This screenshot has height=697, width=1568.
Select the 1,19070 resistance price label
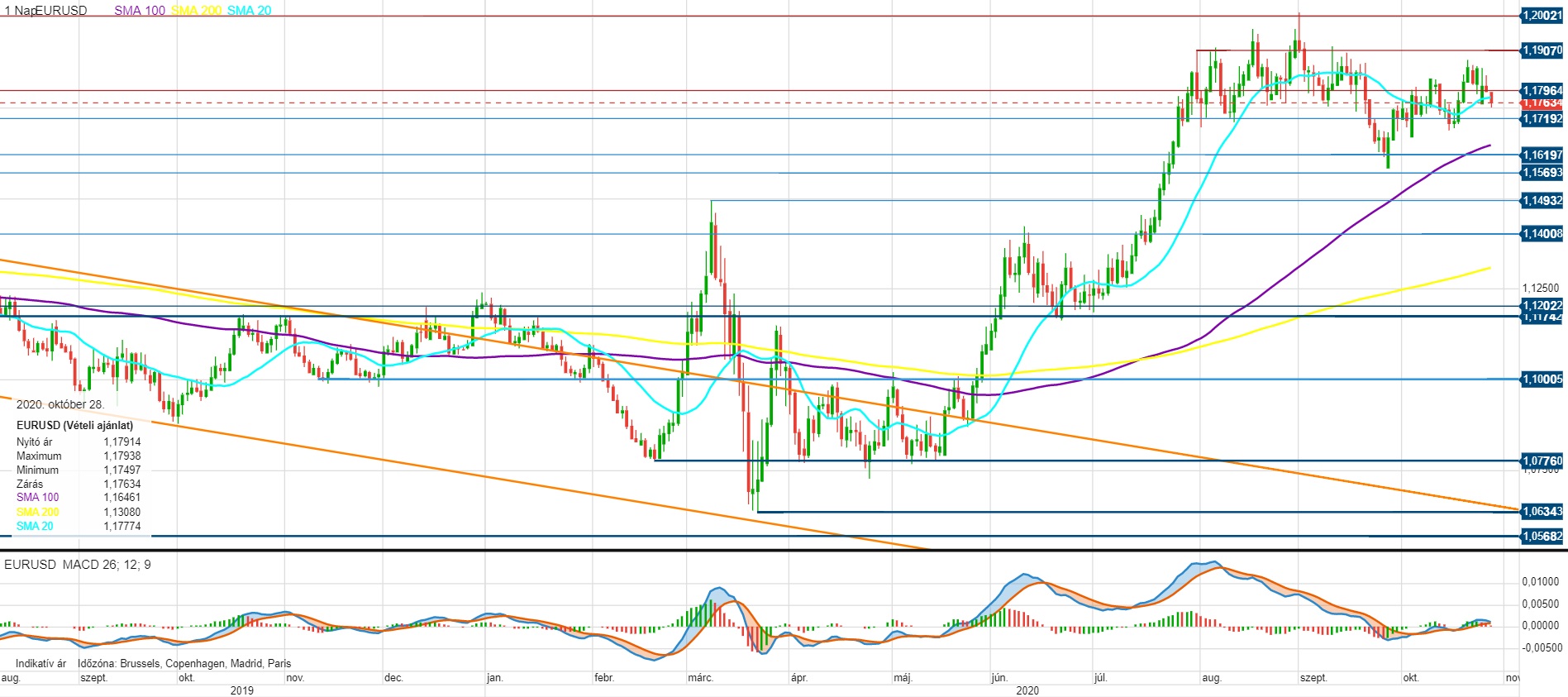click(x=1542, y=50)
